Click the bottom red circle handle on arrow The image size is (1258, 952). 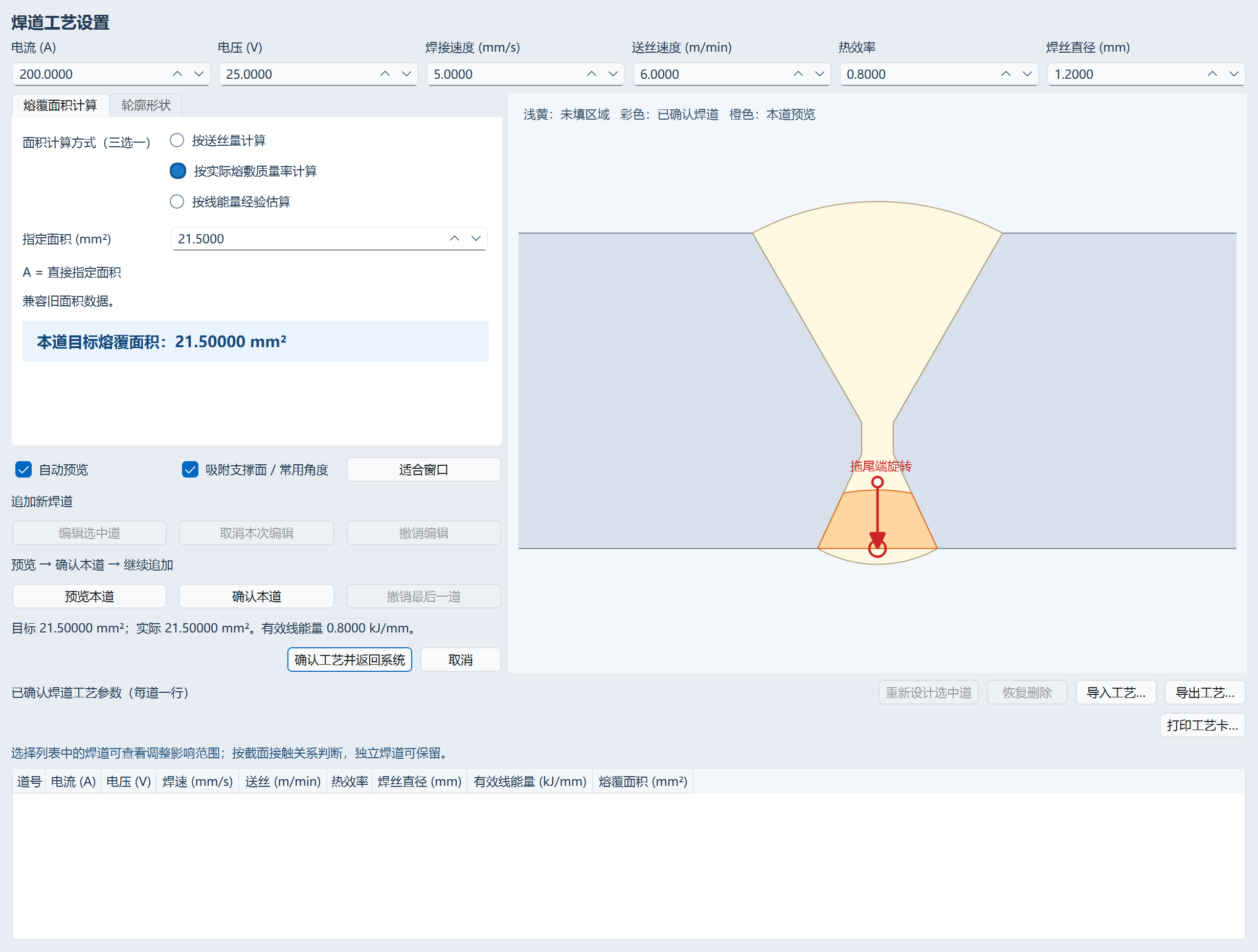[878, 549]
